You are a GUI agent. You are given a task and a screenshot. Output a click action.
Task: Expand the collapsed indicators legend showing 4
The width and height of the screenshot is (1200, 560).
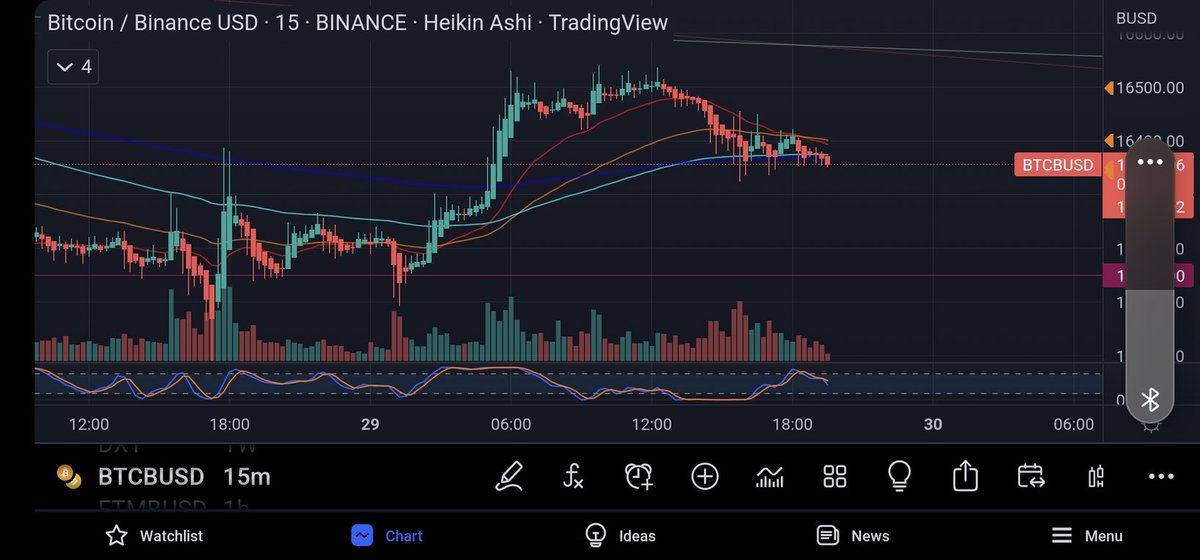73,67
